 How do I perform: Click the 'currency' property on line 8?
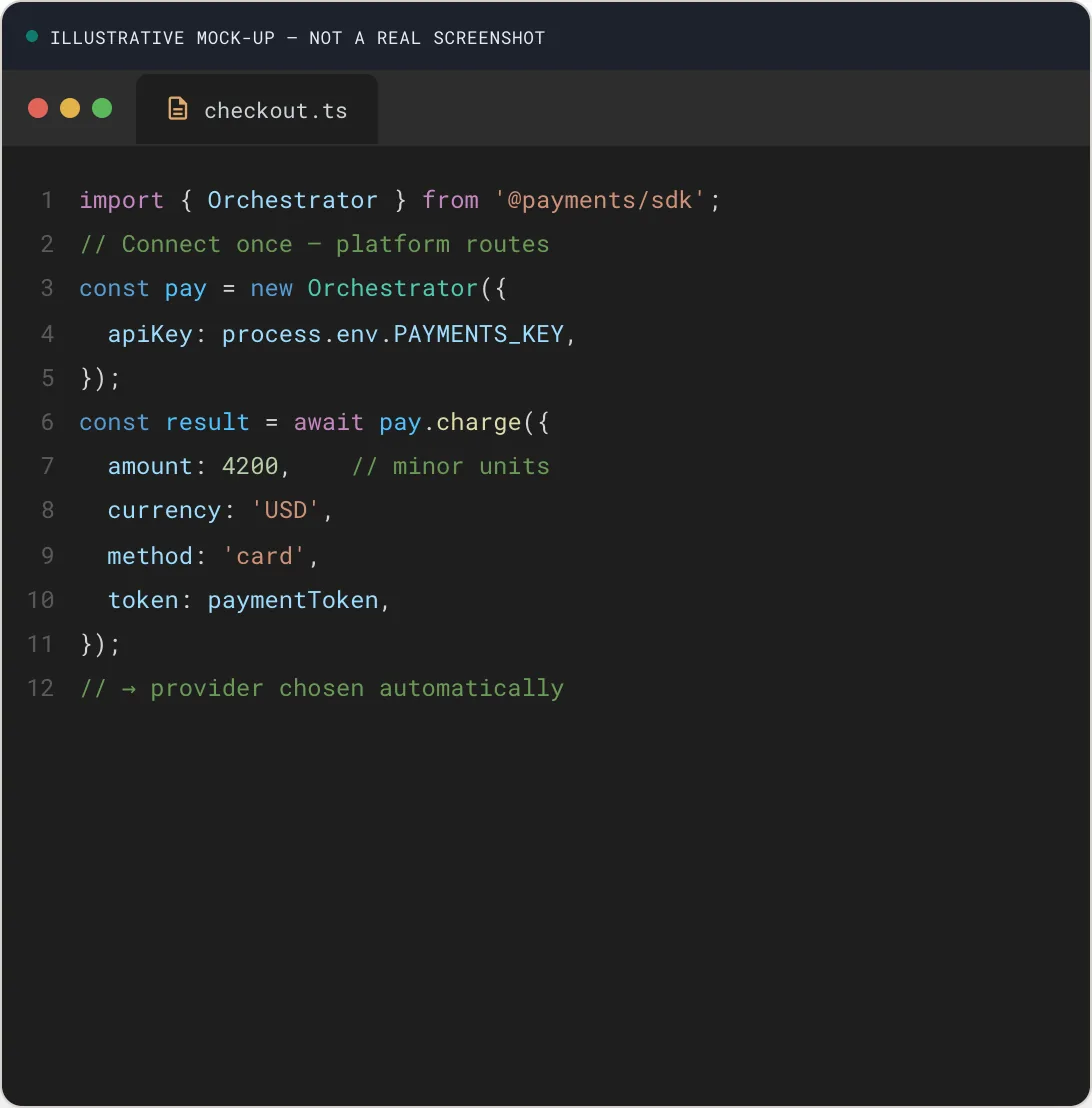coord(164,510)
